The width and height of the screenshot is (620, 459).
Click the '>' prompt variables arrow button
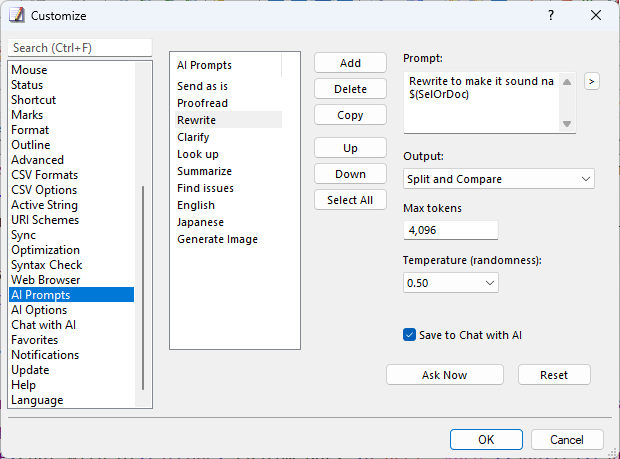pyautogui.click(x=592, y=81)
